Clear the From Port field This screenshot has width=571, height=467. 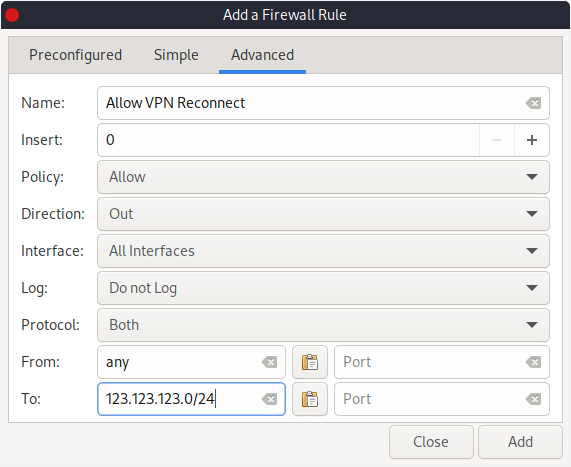tap(533, 362)
